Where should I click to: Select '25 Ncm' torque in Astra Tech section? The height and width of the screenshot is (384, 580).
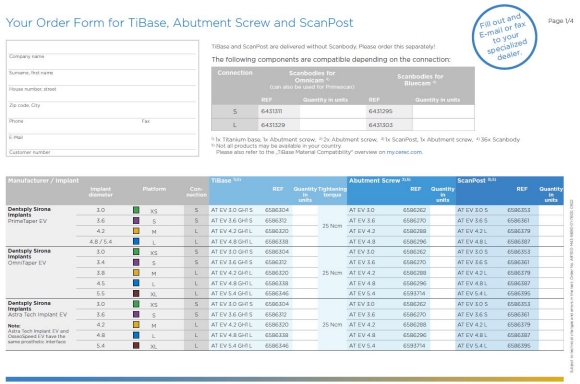point(332,324)
